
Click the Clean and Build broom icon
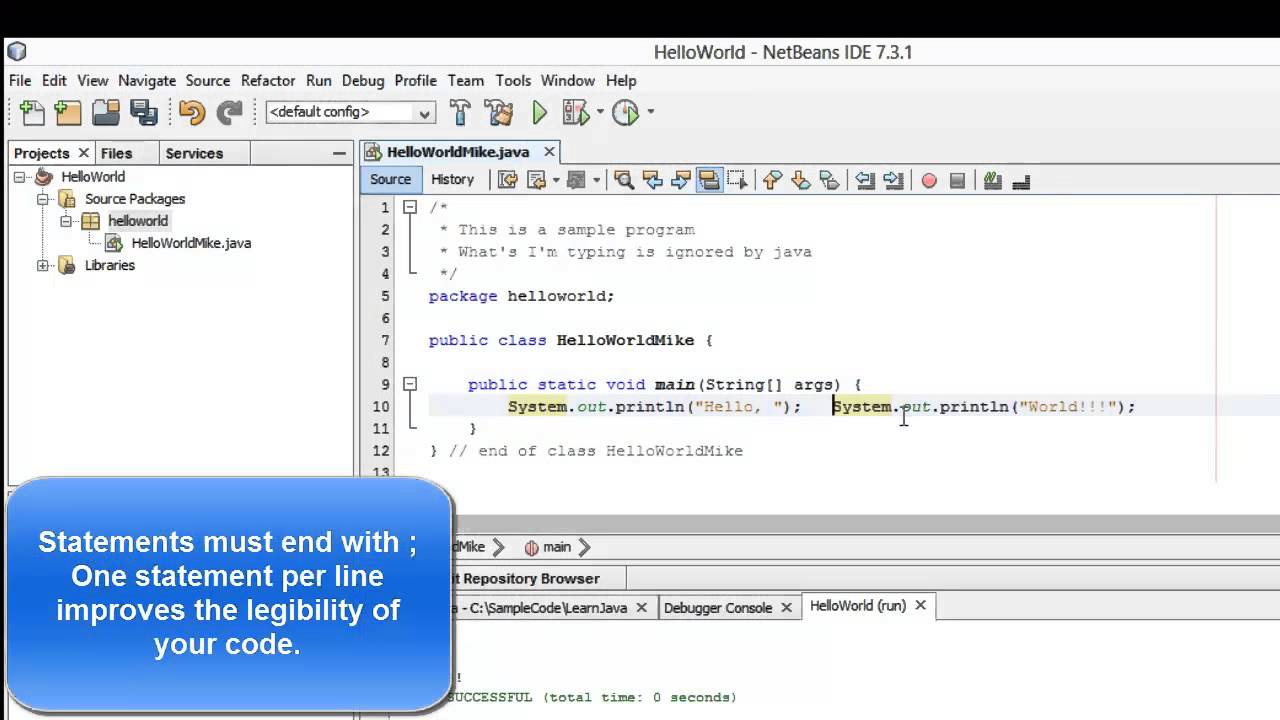pos(498,112)
